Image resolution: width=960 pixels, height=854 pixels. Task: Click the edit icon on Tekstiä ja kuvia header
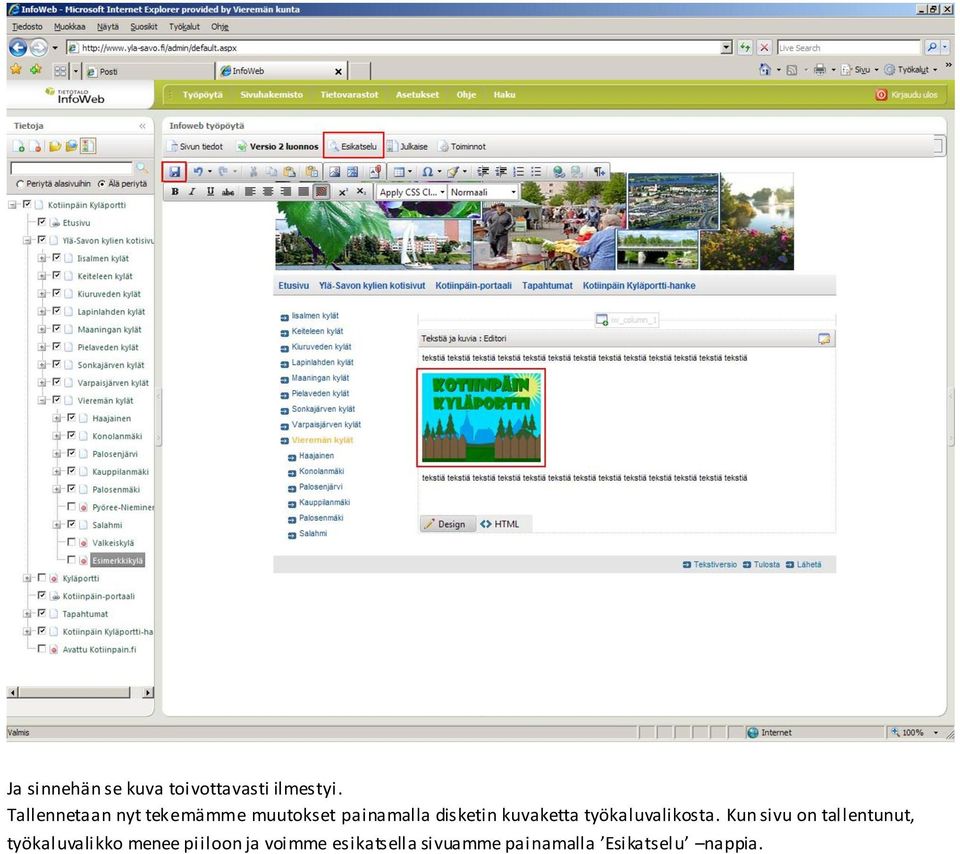(x=824, y=339)
